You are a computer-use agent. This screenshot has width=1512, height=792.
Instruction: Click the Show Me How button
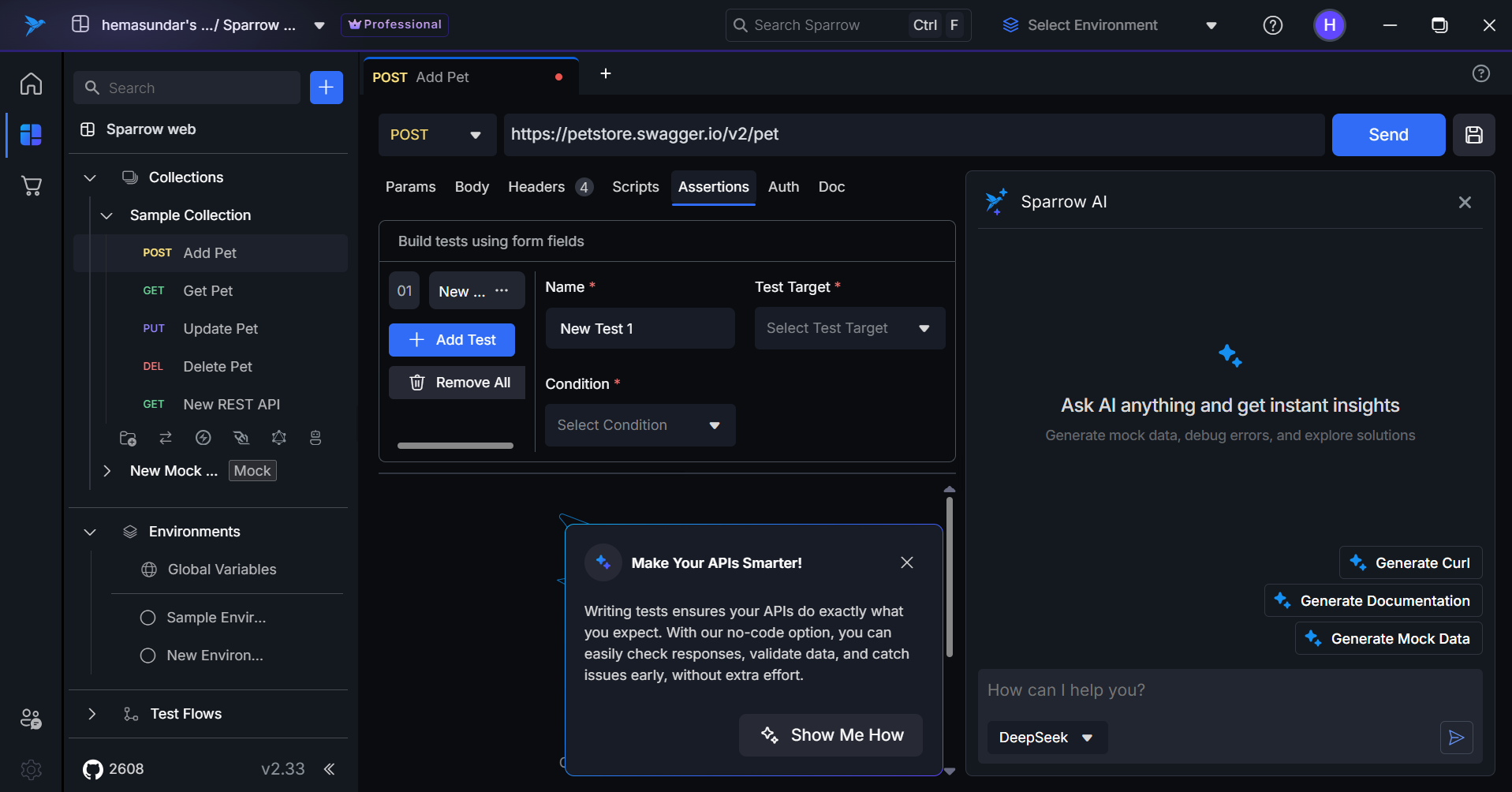point(831,735)
